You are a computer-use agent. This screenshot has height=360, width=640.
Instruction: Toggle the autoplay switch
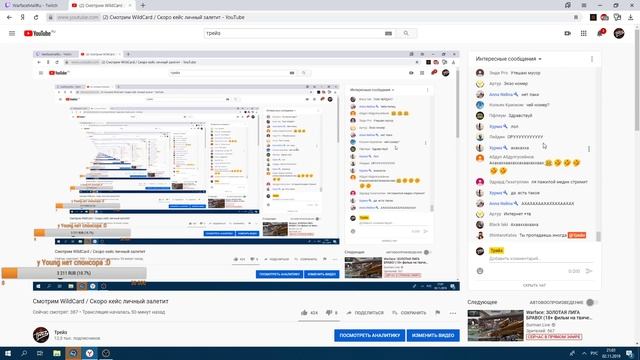[591, 302]
